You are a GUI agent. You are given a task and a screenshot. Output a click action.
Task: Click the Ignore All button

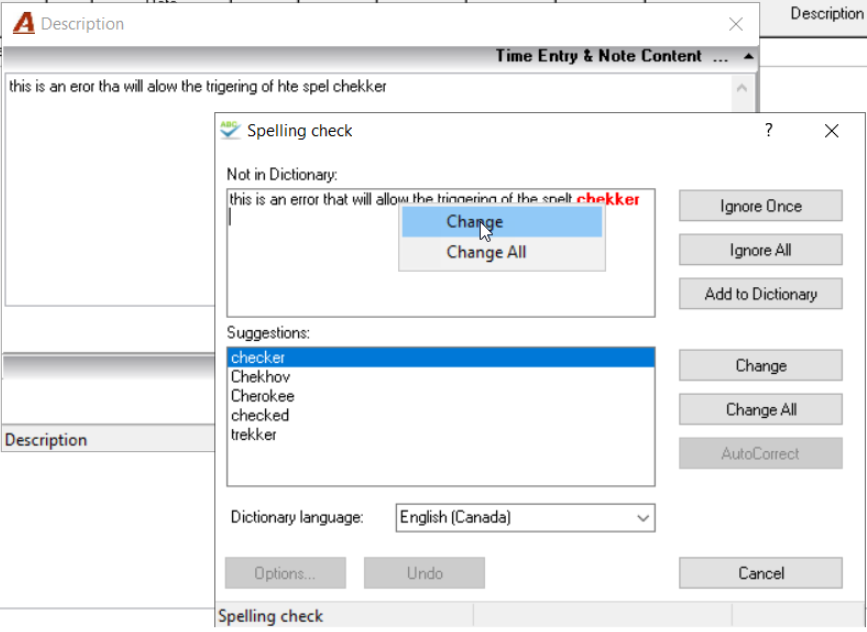click(x=760, y=250)
